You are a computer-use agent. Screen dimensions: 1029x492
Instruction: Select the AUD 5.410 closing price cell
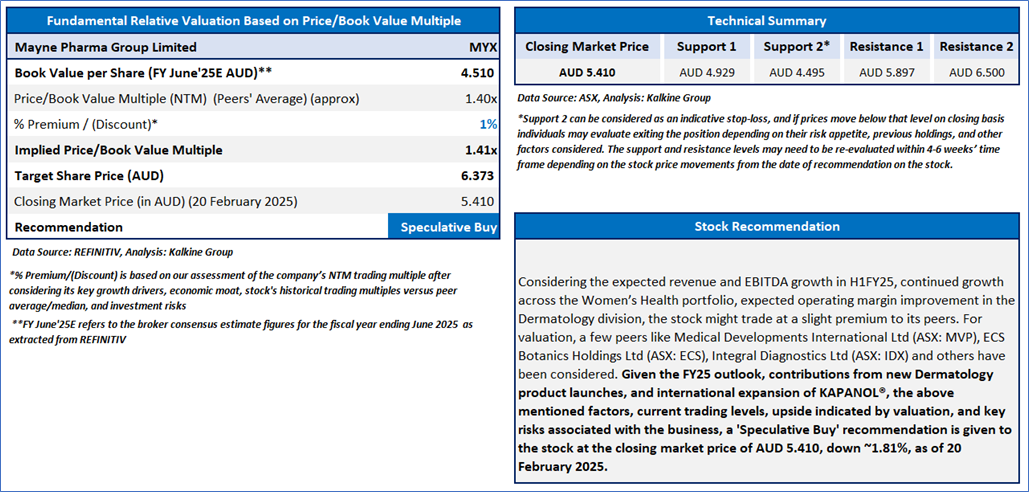(x=587, y=72)
